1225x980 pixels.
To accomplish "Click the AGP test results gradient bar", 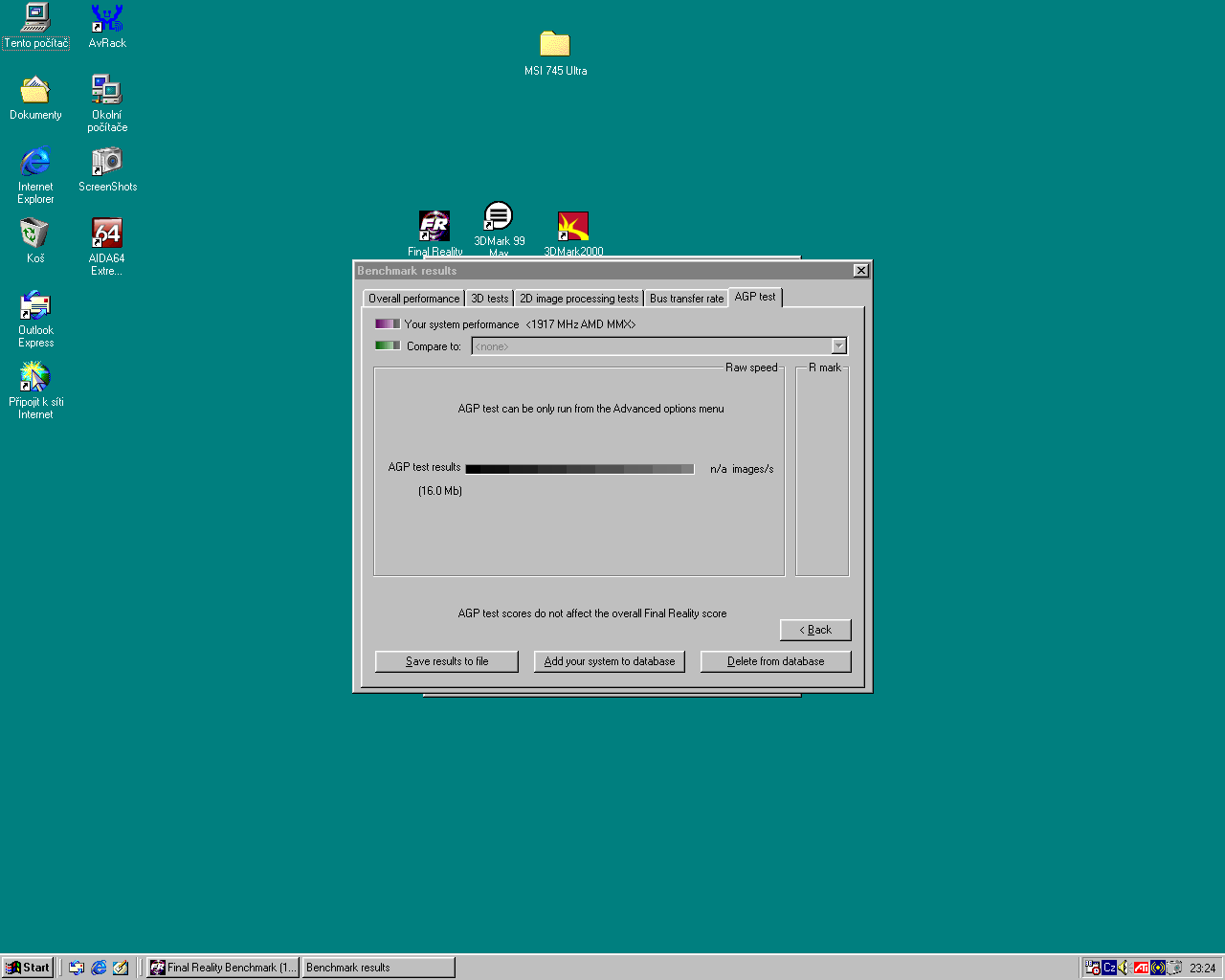I will coord(580,469).
